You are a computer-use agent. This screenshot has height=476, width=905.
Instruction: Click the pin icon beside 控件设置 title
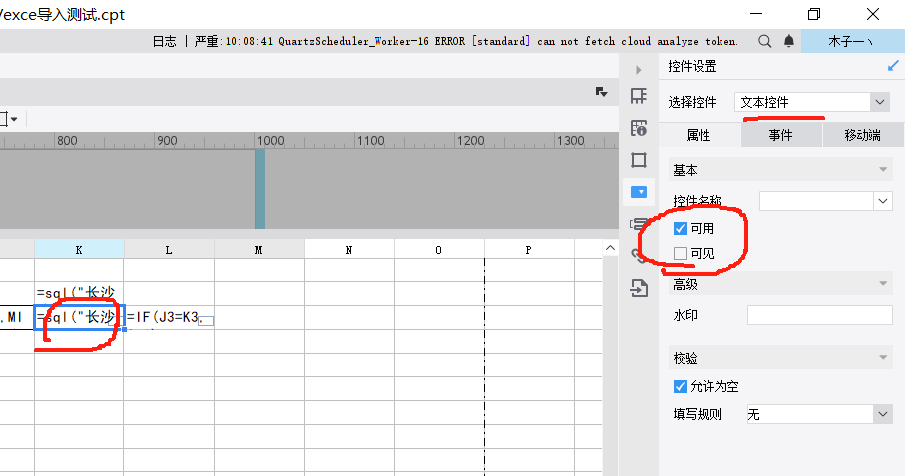893,66
